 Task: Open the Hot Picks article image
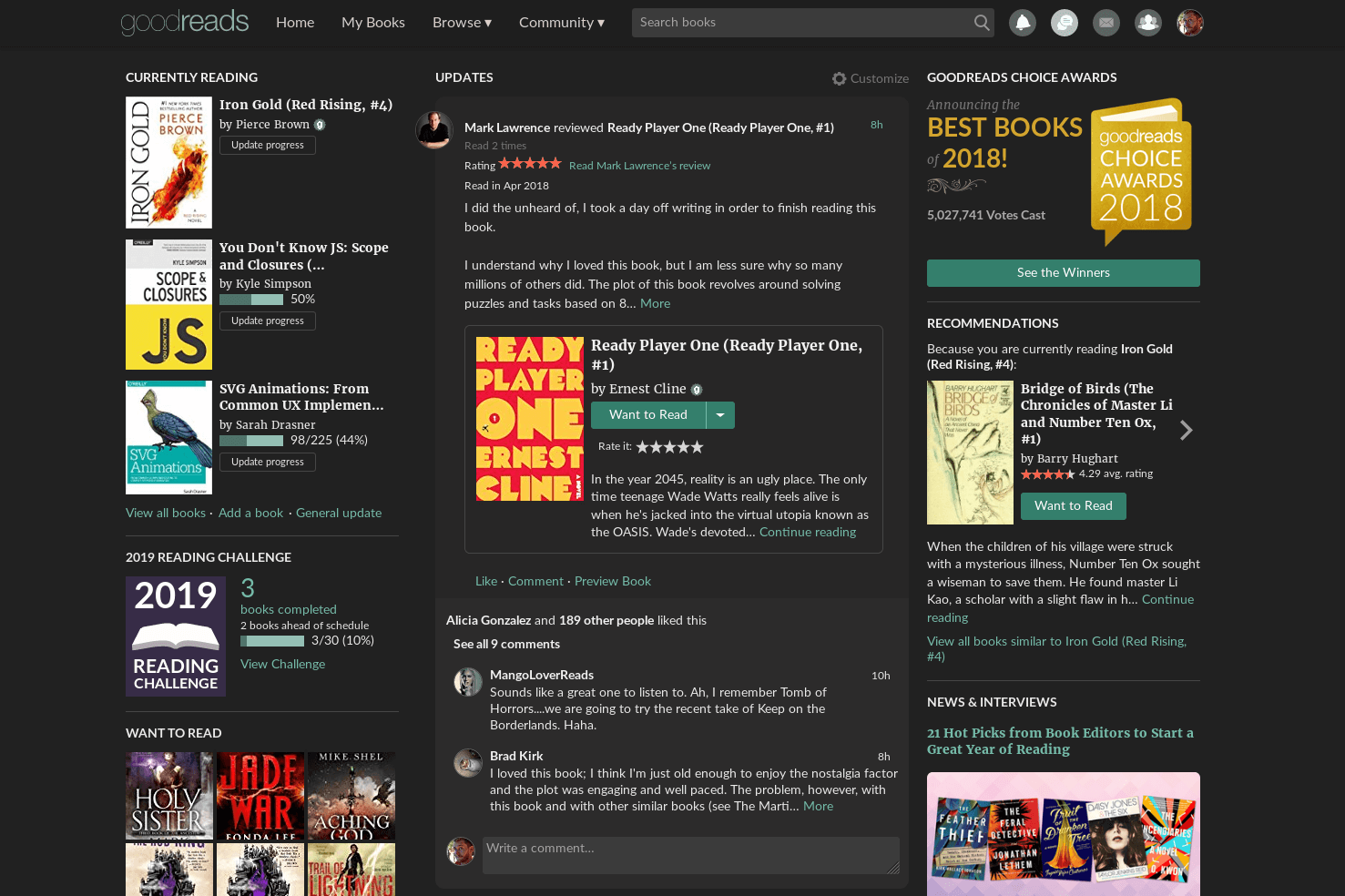pos(1064,834)
